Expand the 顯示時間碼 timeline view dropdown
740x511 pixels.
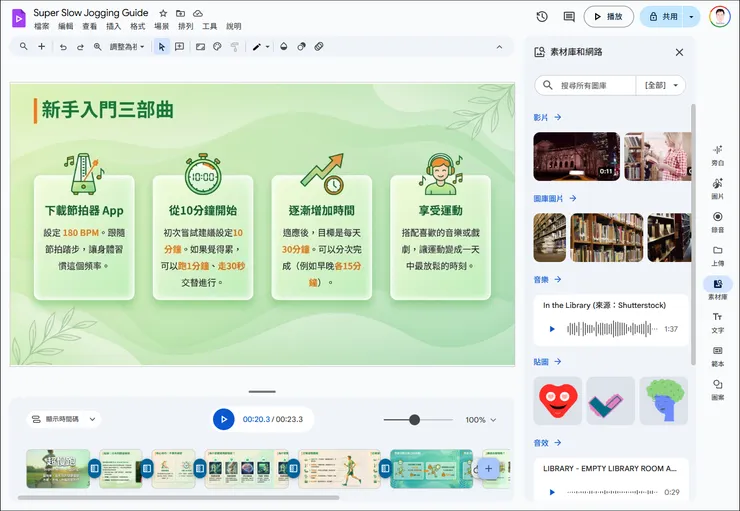click(x=64, y=419)
